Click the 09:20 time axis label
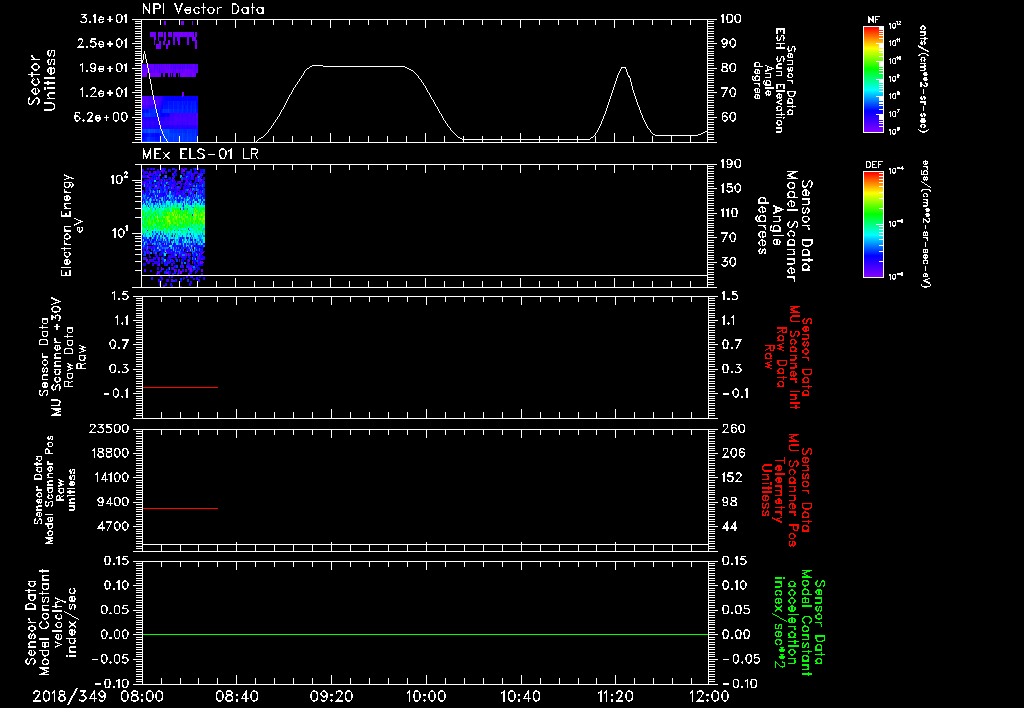1024x708 pixels. [x=331, y=696]
